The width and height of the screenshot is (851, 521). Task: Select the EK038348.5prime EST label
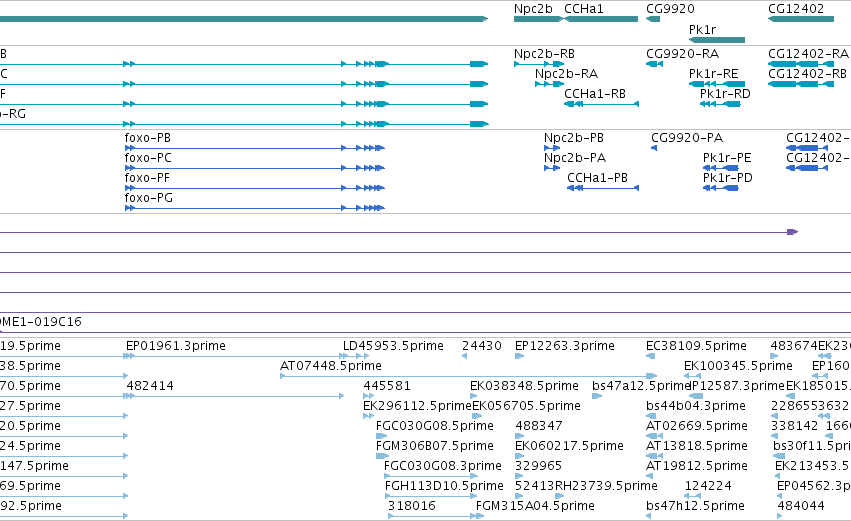tap(524, 386)
